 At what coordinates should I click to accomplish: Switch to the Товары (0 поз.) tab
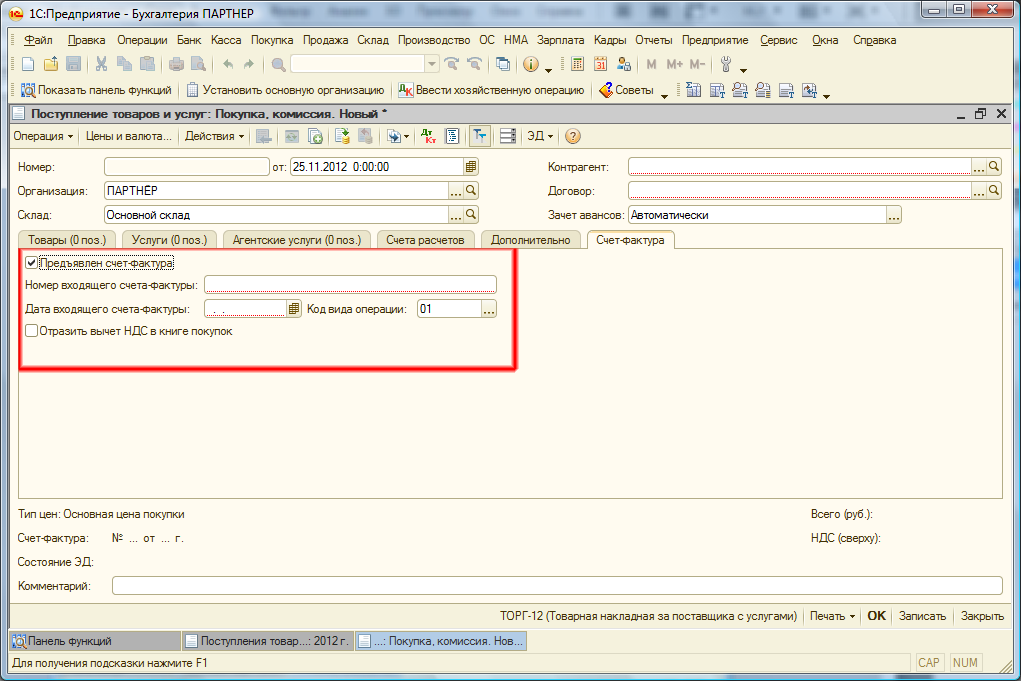[67, 240]
